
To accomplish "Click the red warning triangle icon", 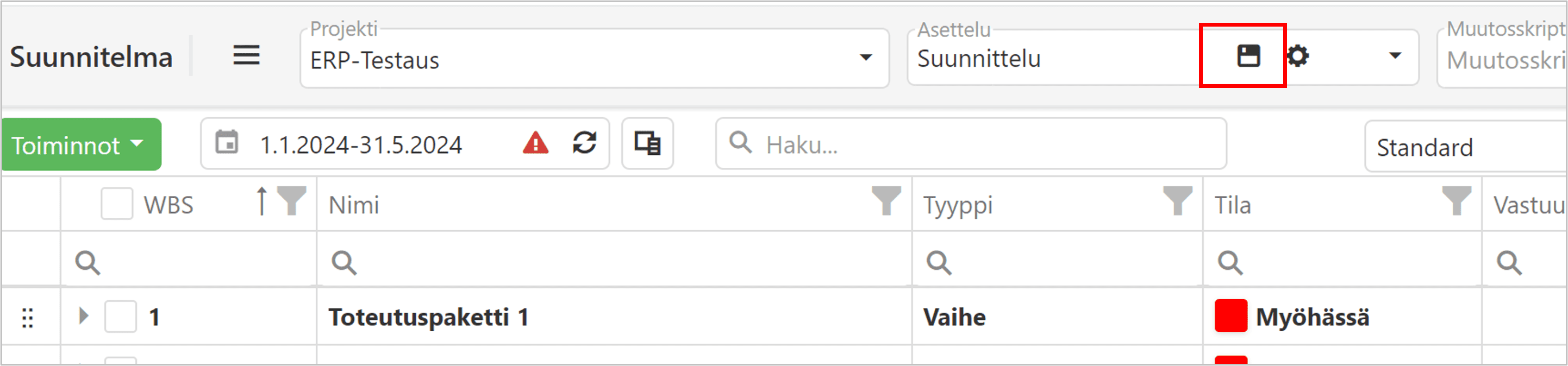I will pyautogui.click(x=535, y=143).
